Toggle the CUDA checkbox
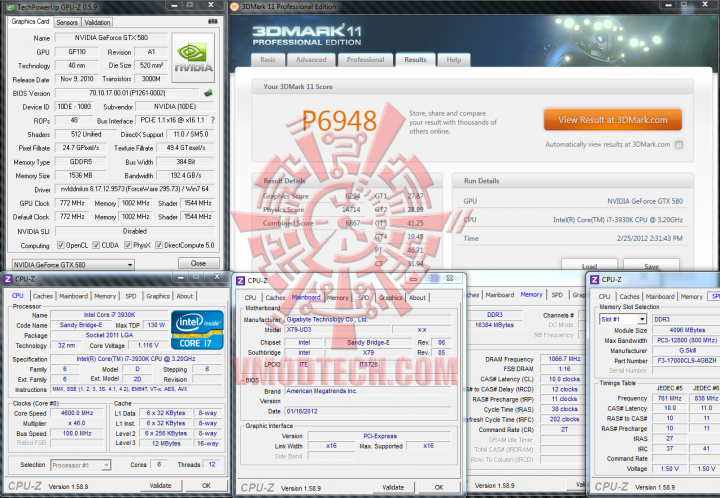This screenshot has width=720, height=498. point(96,245)
